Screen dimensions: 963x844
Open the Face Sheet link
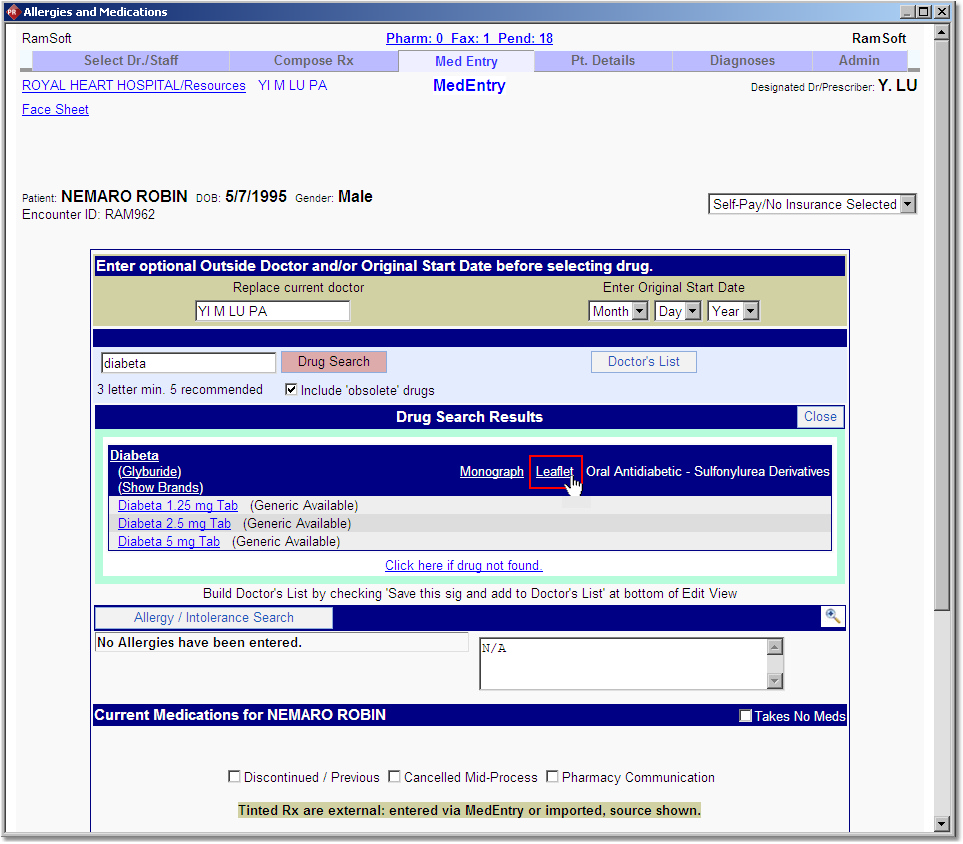tap(55, 110)
